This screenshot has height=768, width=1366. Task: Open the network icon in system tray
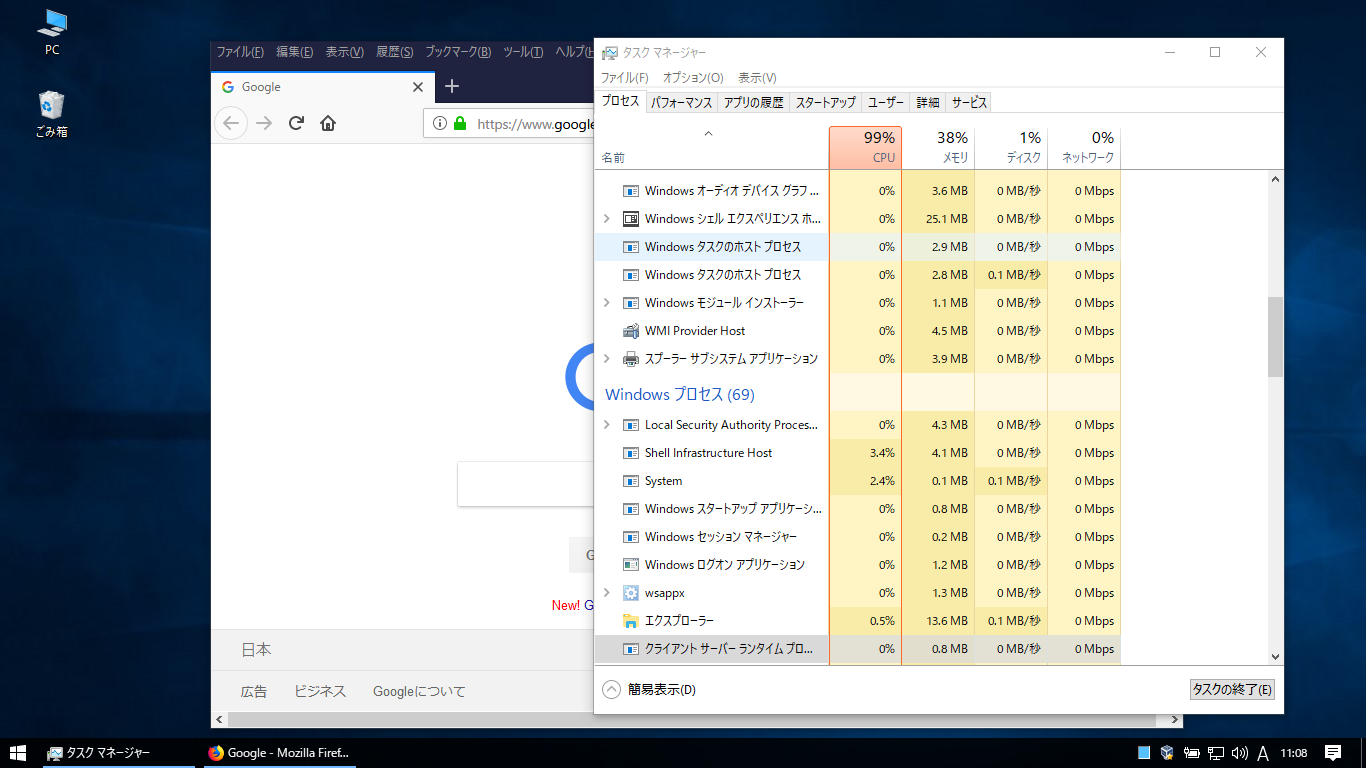click(1217, 753)
